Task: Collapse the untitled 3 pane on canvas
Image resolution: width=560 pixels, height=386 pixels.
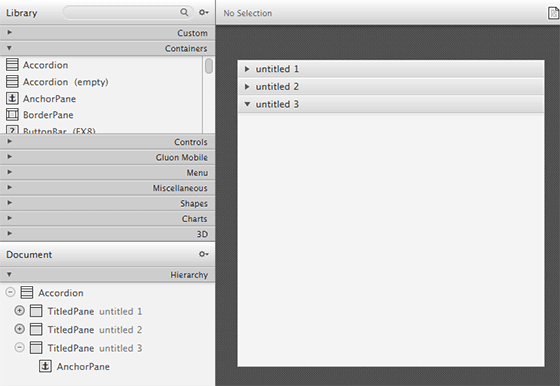Action: tap(247, 104)
